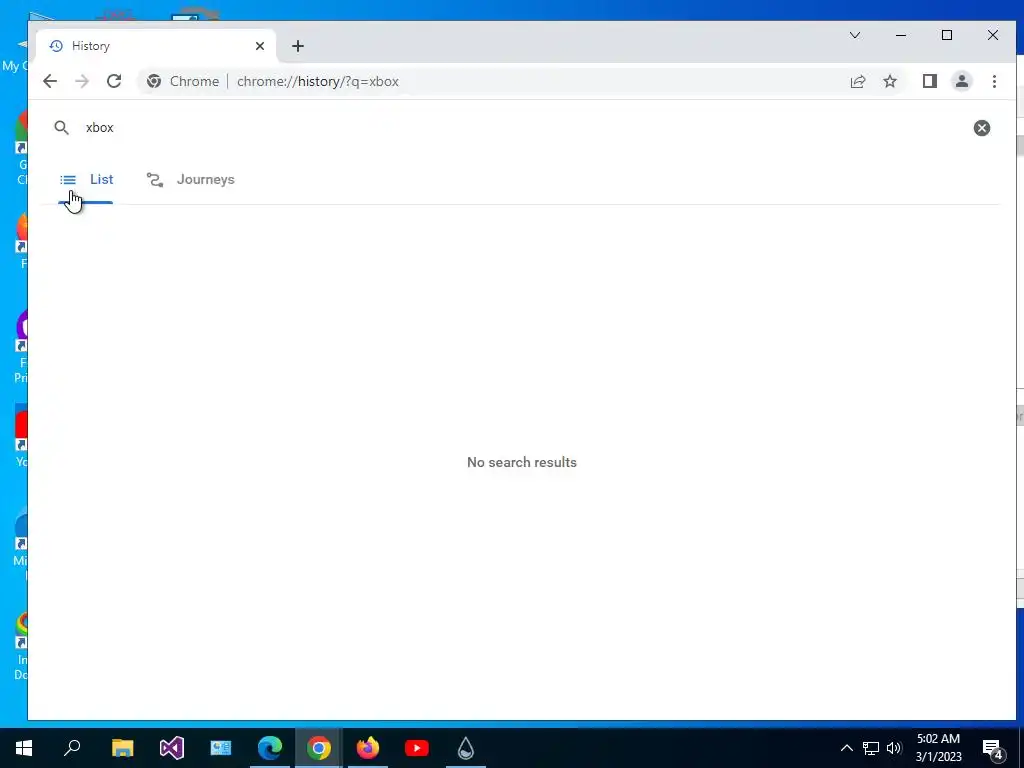Close the History tab
1024x768 pixels.
[x=260, y=46]
